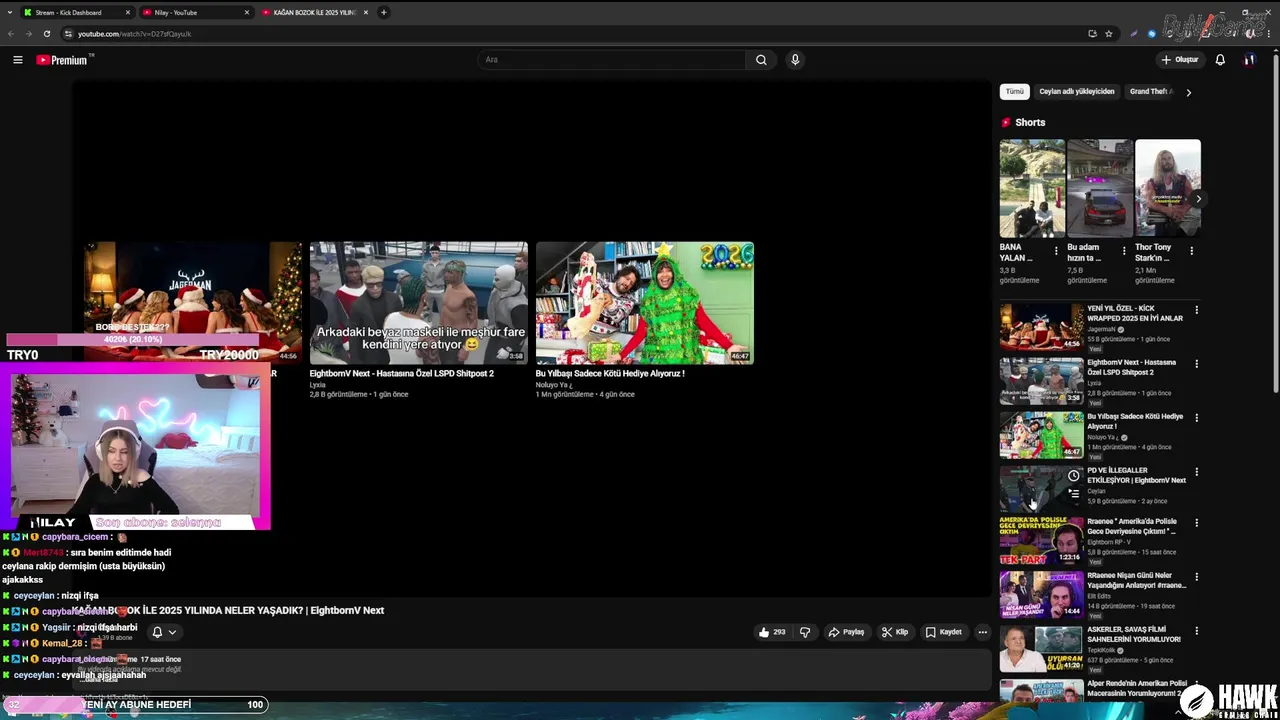
Task: Click the browser forward arrow
Action: coord(29,33)
